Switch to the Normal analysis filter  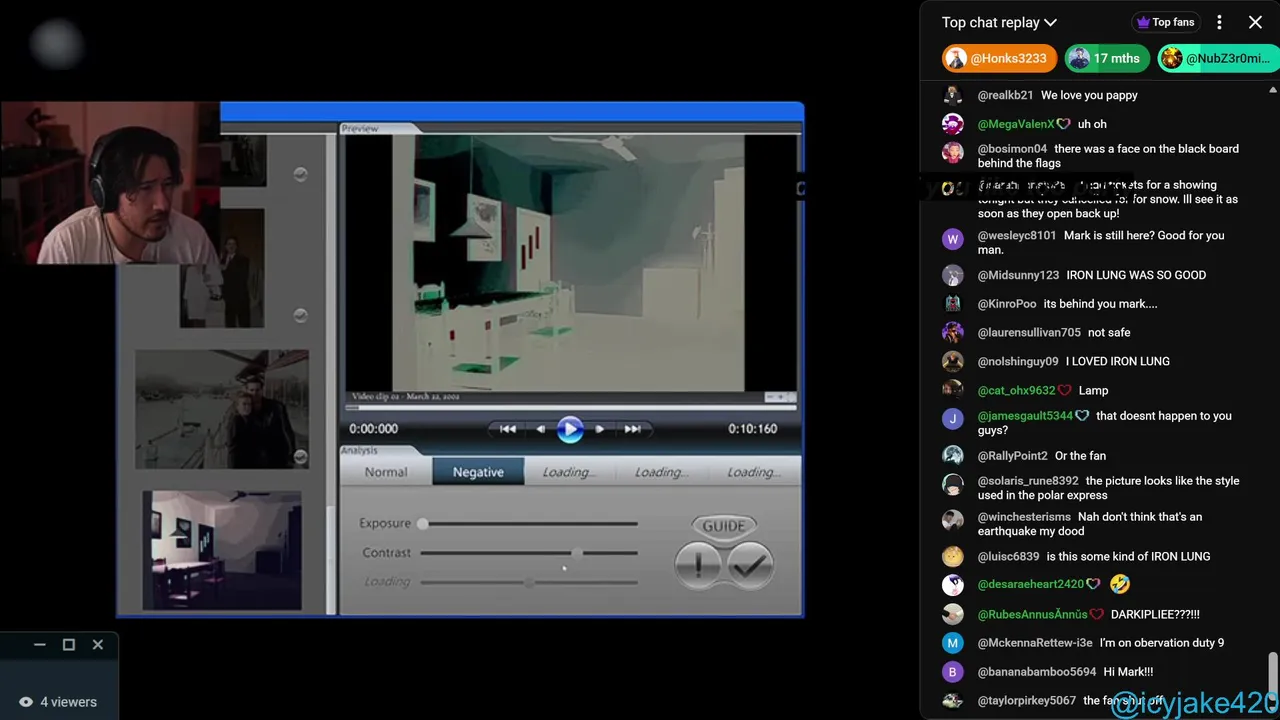pos(386,472)
